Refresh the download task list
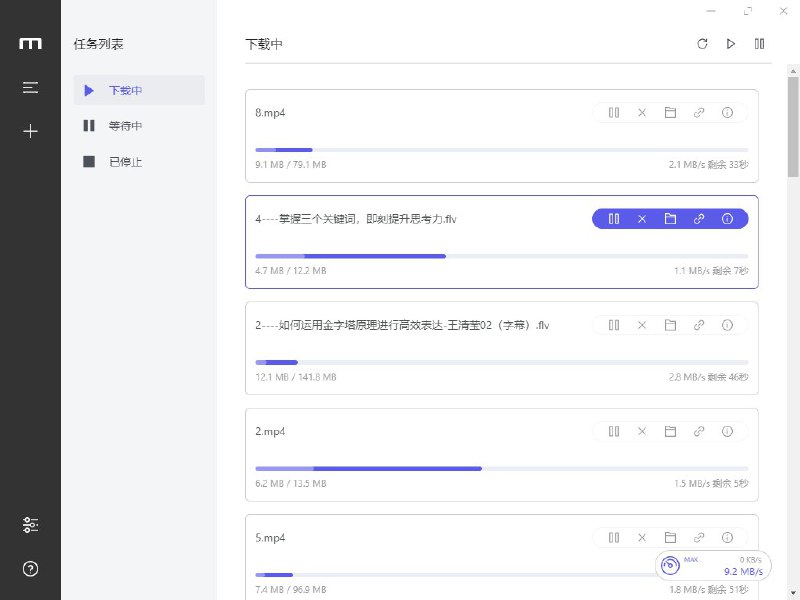 coord(702,44)
